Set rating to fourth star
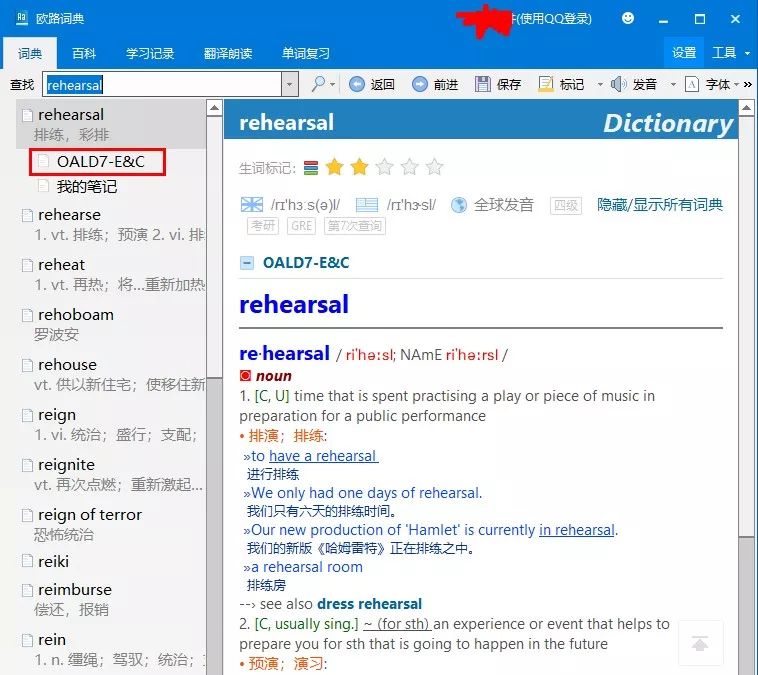The image size is (758, 675). pyautogui.click(x=409, y=167)
